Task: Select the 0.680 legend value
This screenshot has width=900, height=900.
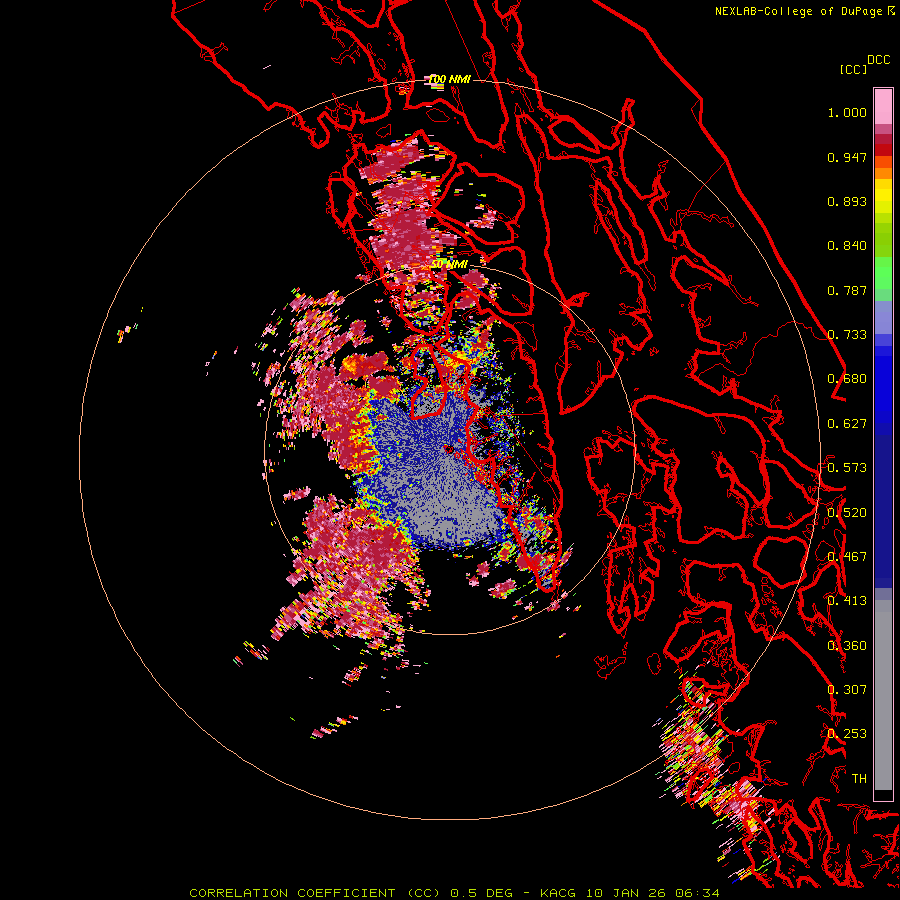Action: pyautogui.click(x=847, y=379)
